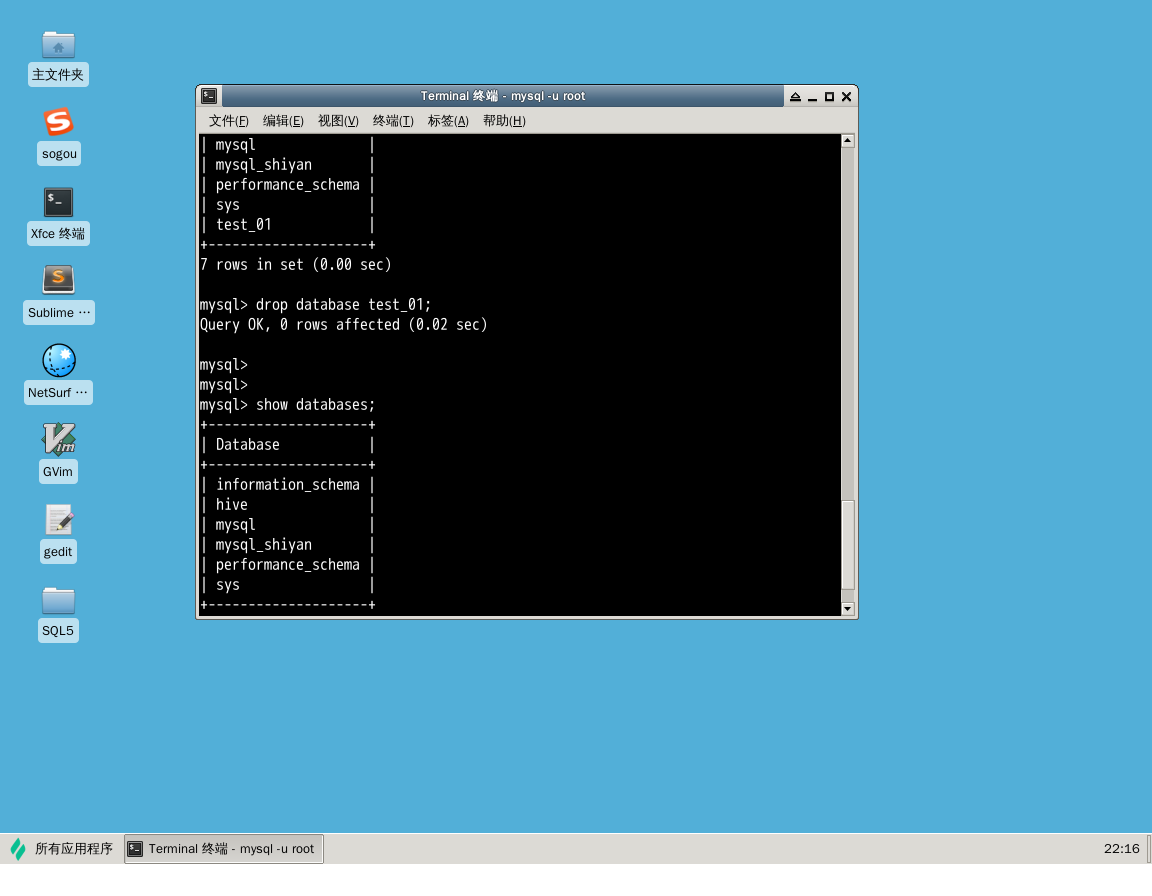The height and width of the screenshot is (896, 1152).
Task: Open the 所有应用程序 applications menu
Action: [62, 849]
